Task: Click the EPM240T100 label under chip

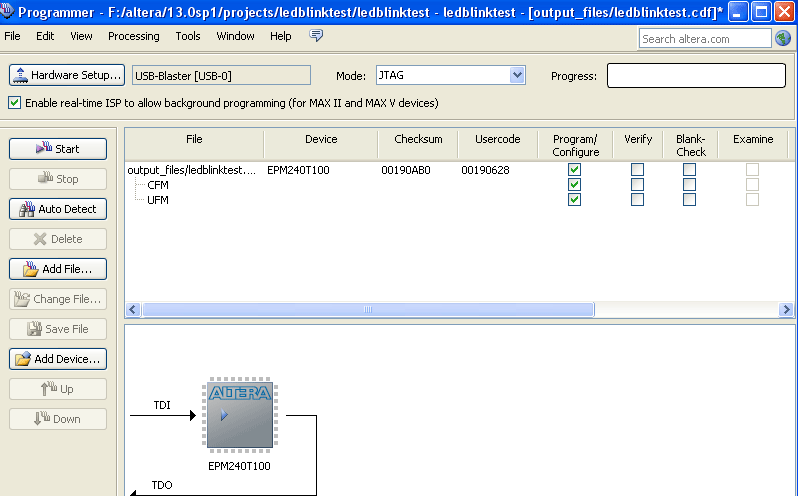Action: click(239, 465)
